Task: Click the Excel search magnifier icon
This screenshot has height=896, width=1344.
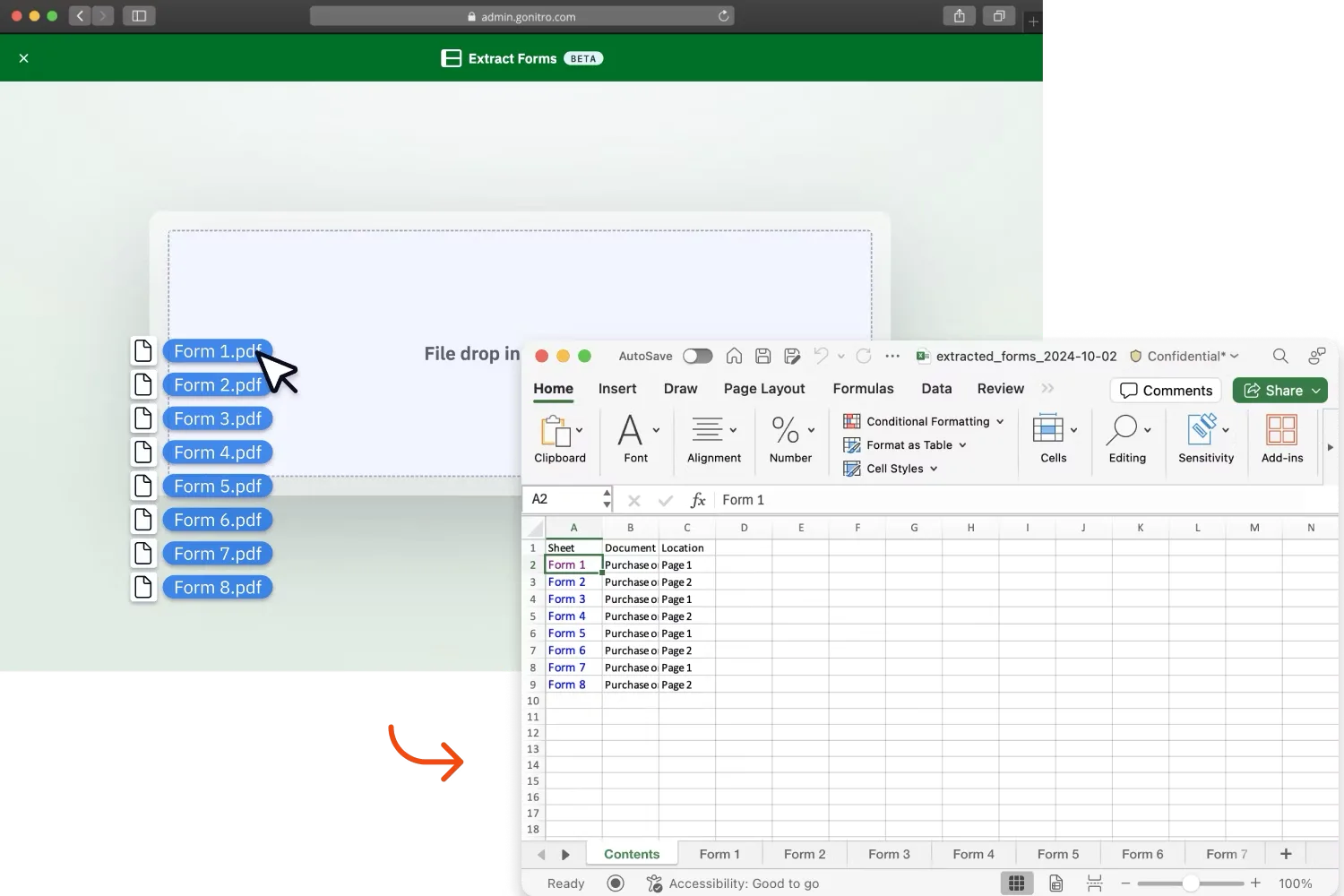Action: pos(1280,356)
